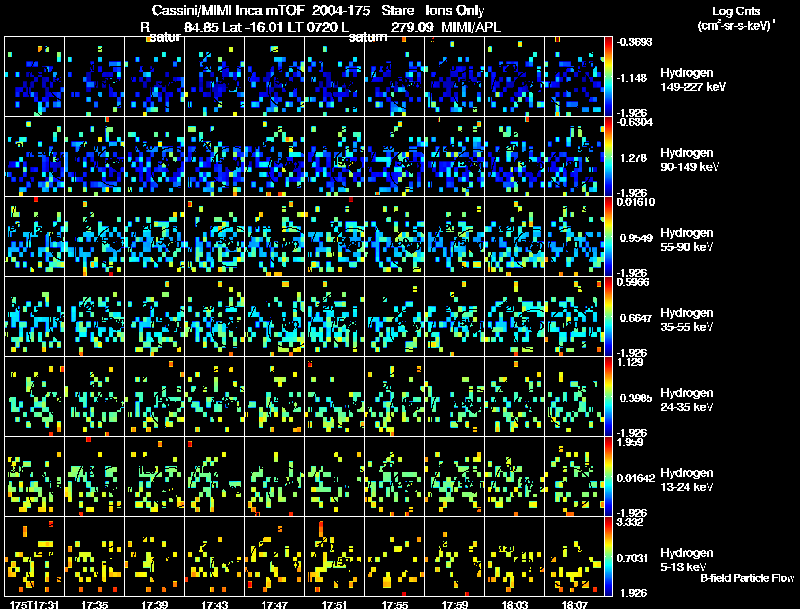Open the 13-24 keV image panel at 17:59
Viewport: 800px width, 609px height.
tap(455, 476)
